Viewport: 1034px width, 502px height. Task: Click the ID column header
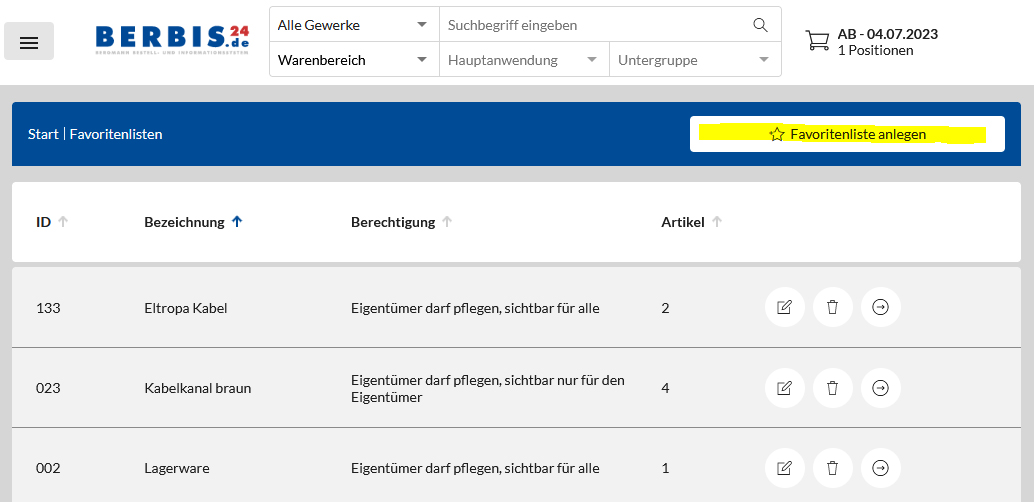[44, 222]
